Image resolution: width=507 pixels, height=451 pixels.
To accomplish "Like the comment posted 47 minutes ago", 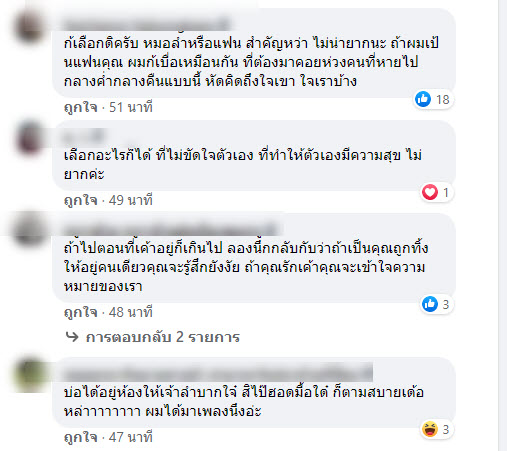I will point(81,437).
